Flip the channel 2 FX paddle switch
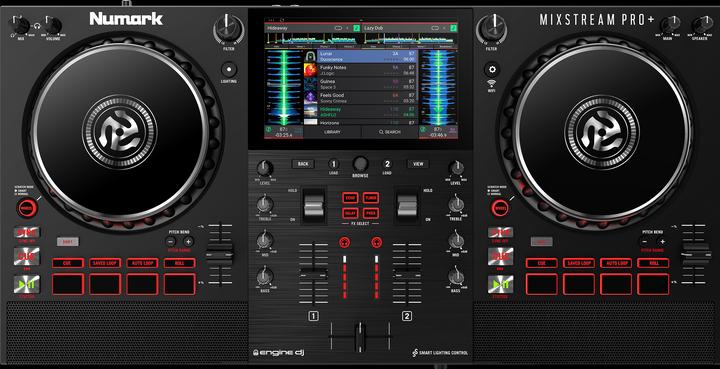720x369 pixels. 407,205
